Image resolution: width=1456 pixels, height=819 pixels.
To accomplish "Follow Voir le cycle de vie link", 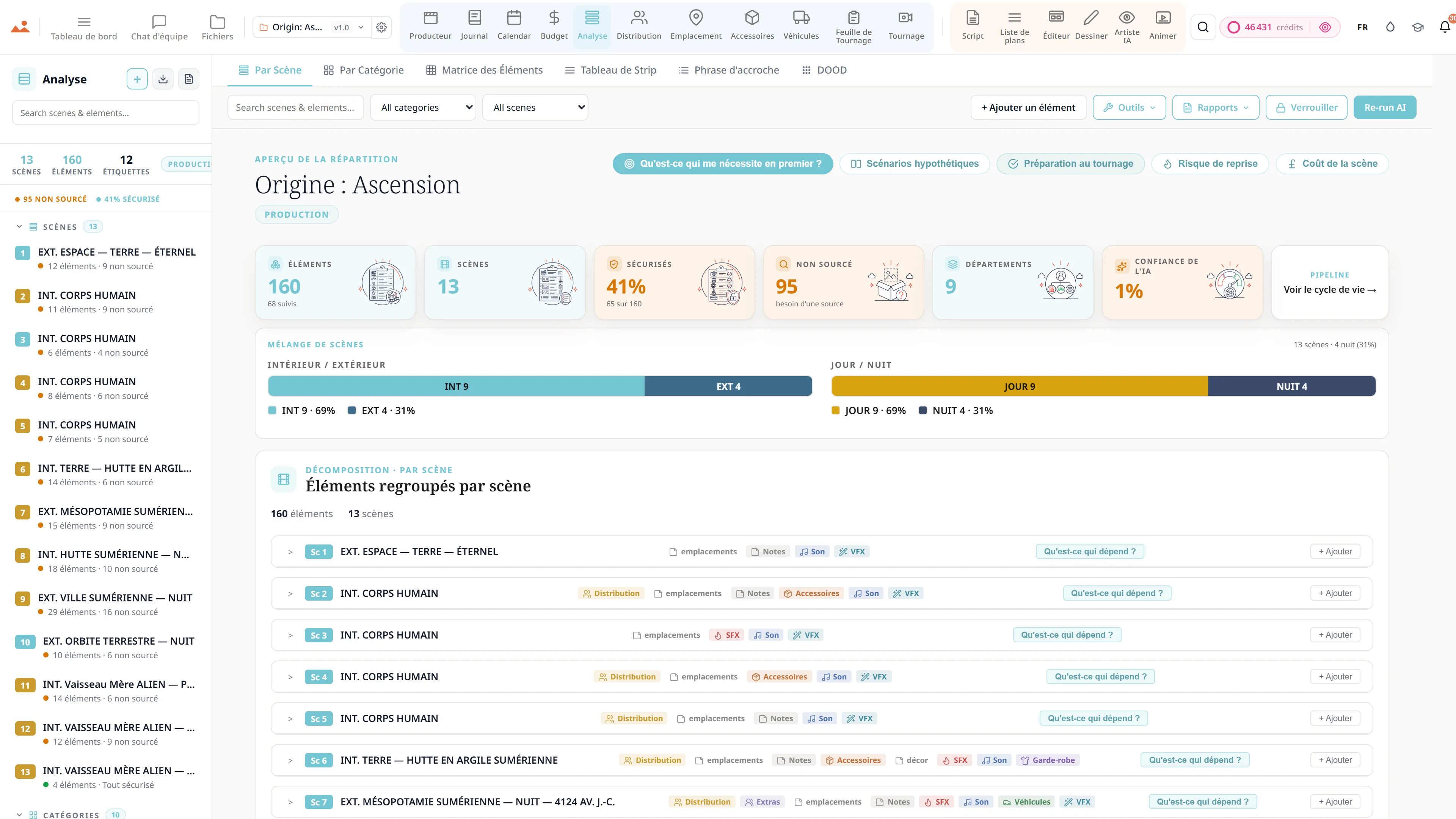I will [x=1329, y=289].
